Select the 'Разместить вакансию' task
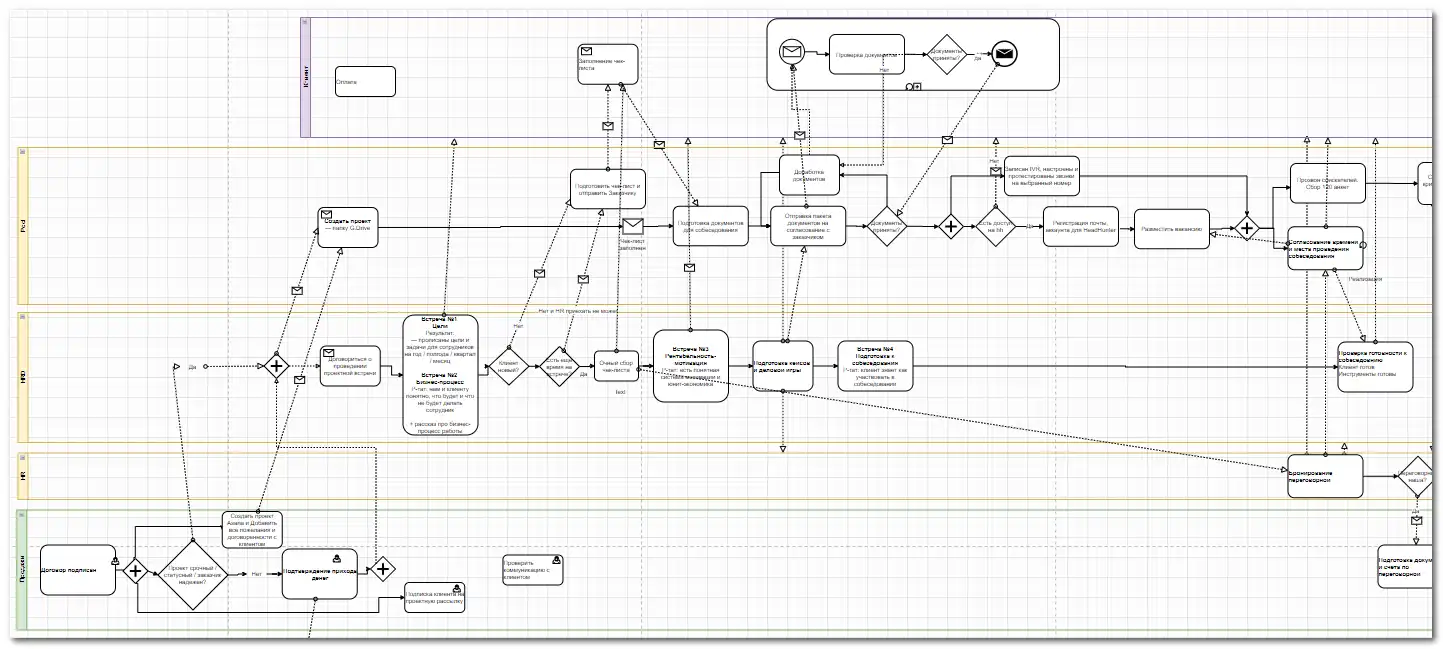 (1172, 227)
